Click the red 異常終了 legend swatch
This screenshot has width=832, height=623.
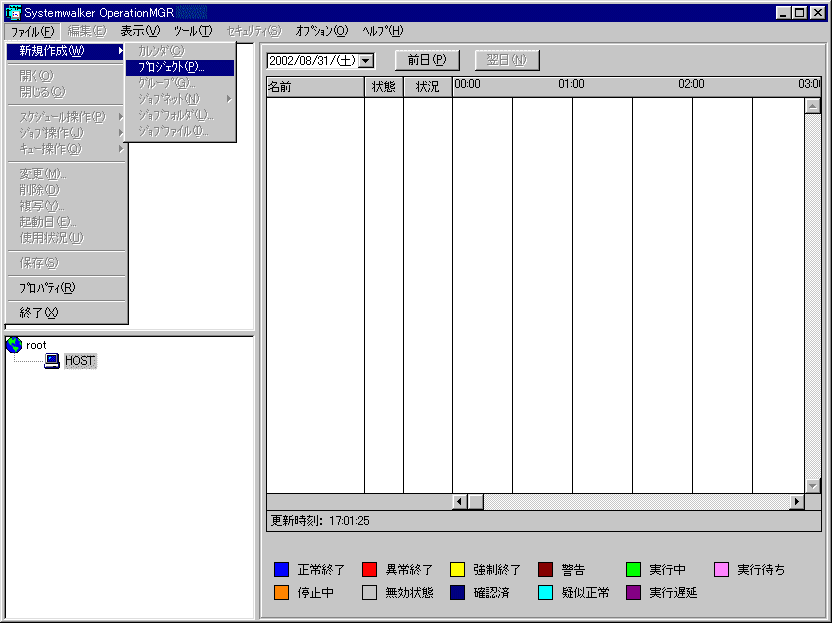(x=369, y=569)
